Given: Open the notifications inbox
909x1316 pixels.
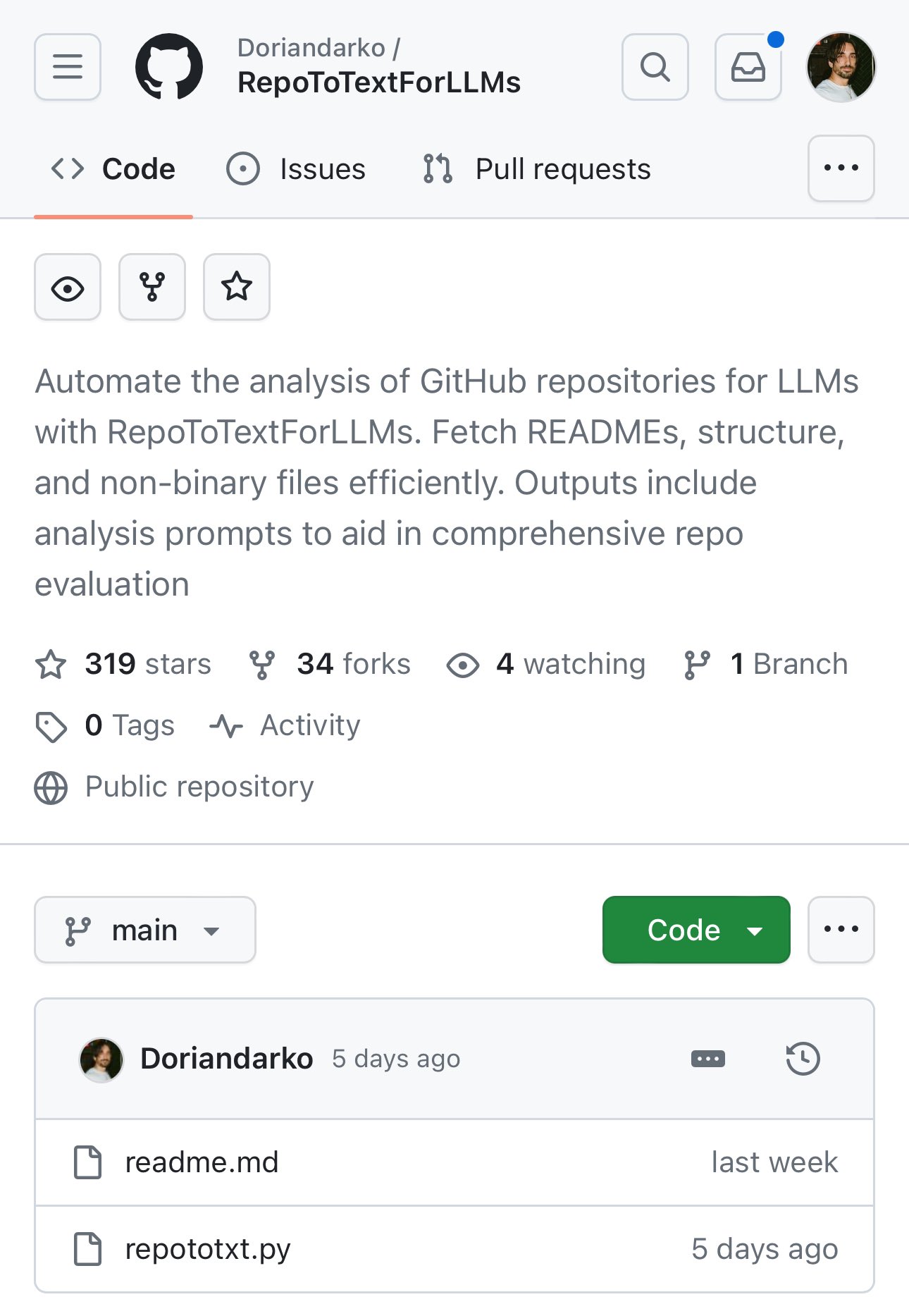Looking at the screenshot, I should tap(748, 67).
